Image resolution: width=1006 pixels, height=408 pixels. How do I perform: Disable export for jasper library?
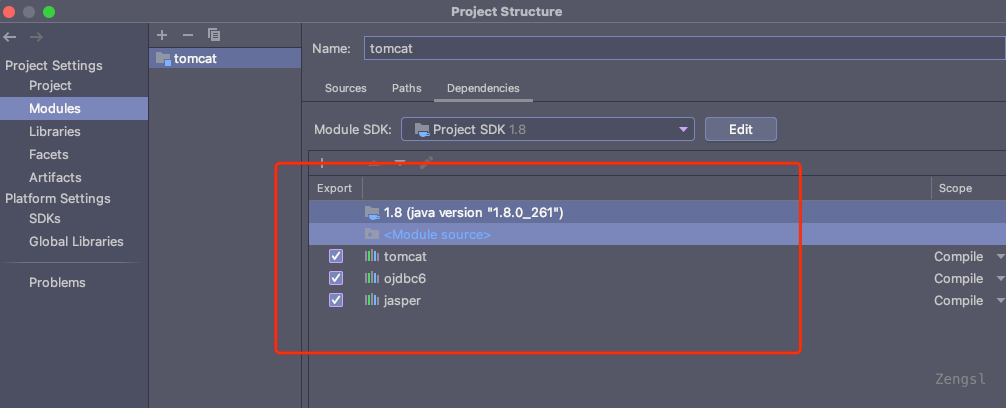pos(336,300)
